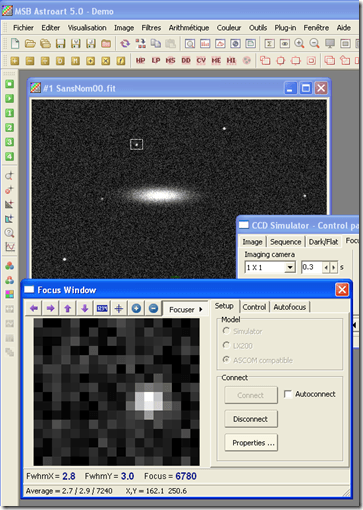This screenshot has width=363, height=510.
Task: Click the blue plus zoom icon in Focus Window
Action: click(x=136, y=308)
